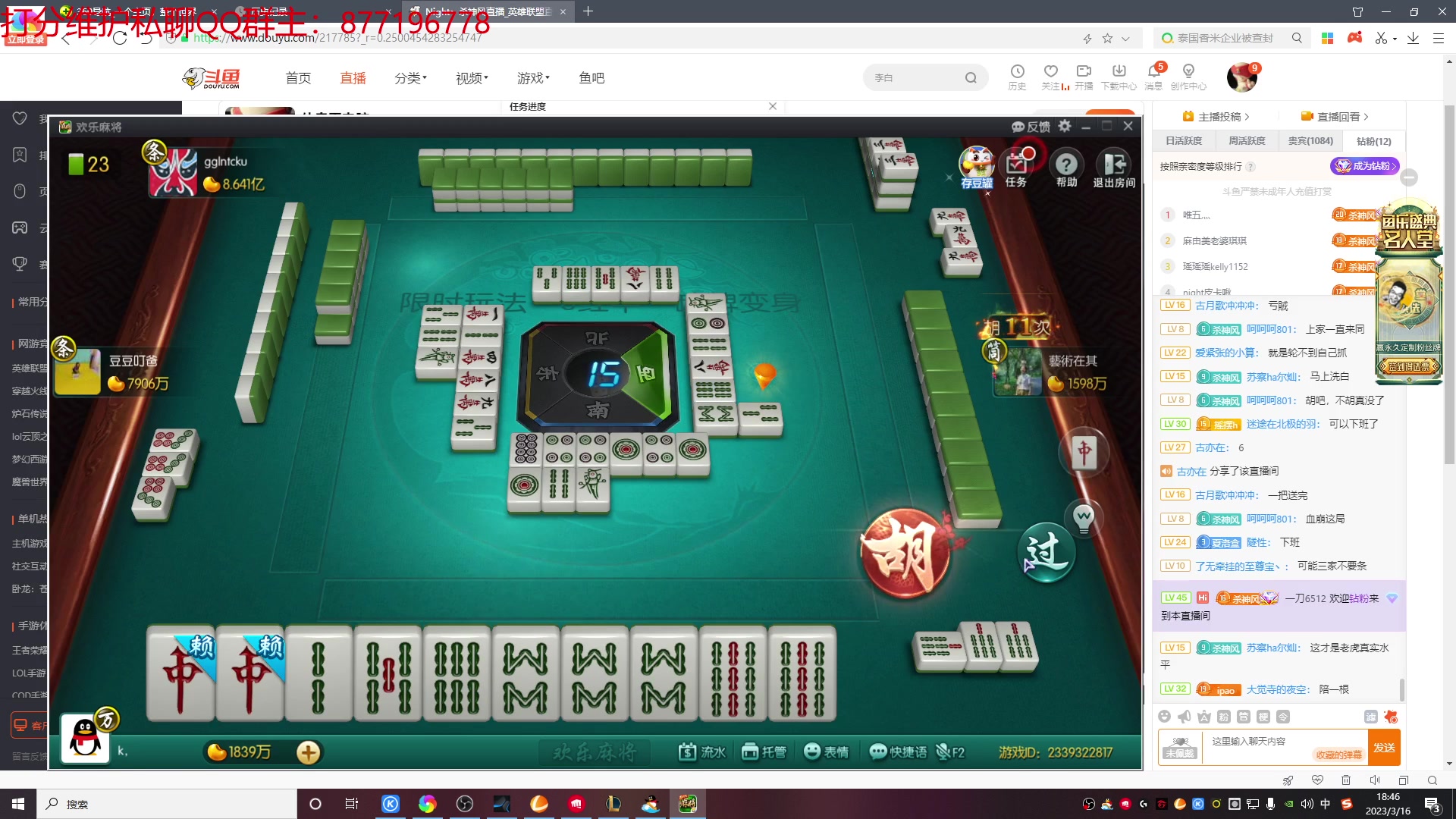Click 退出房间 to exit the room
1456x819 pixels.
tap(1114, 165)
